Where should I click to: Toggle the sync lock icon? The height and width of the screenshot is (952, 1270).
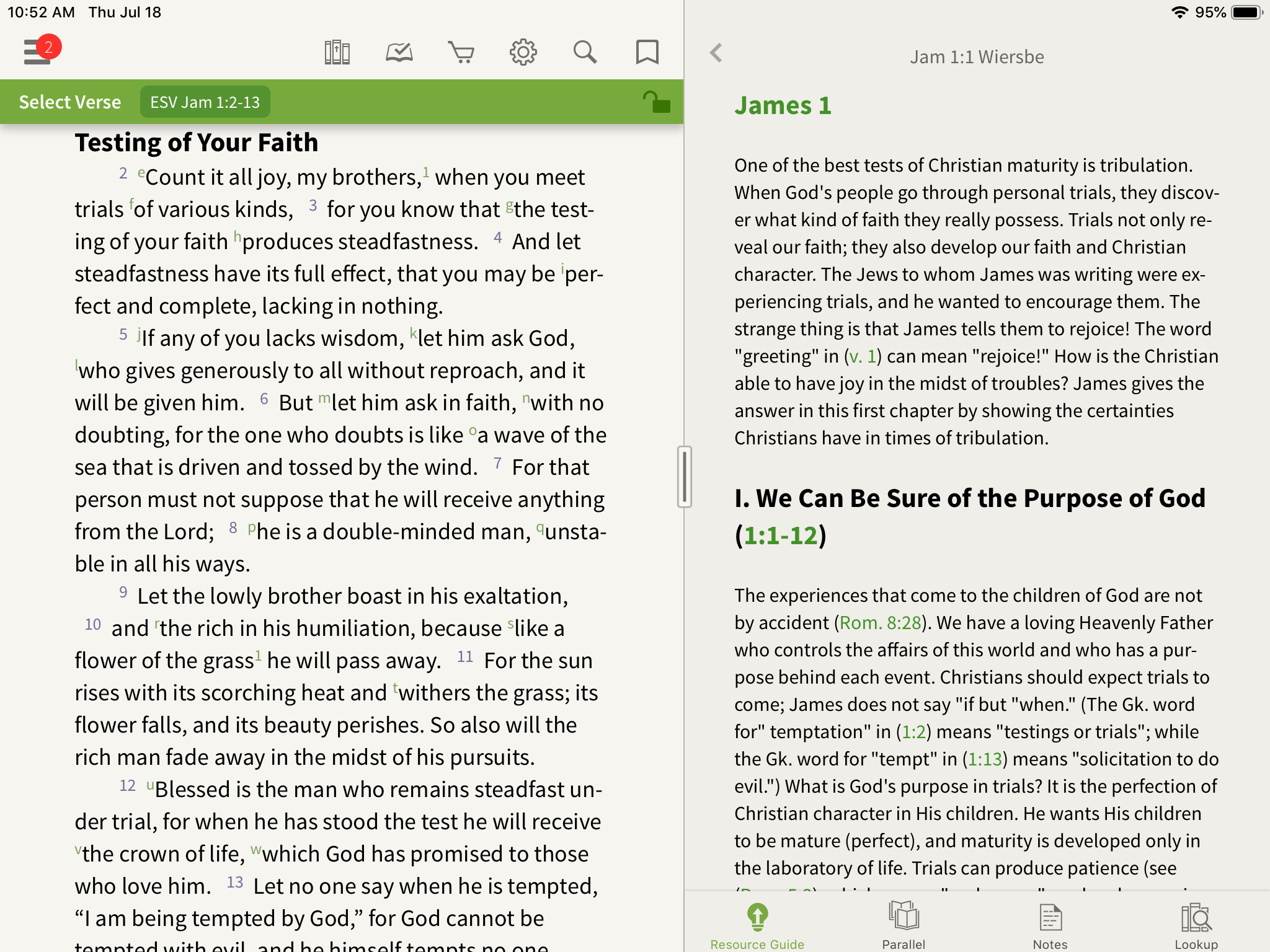[656, 102]
